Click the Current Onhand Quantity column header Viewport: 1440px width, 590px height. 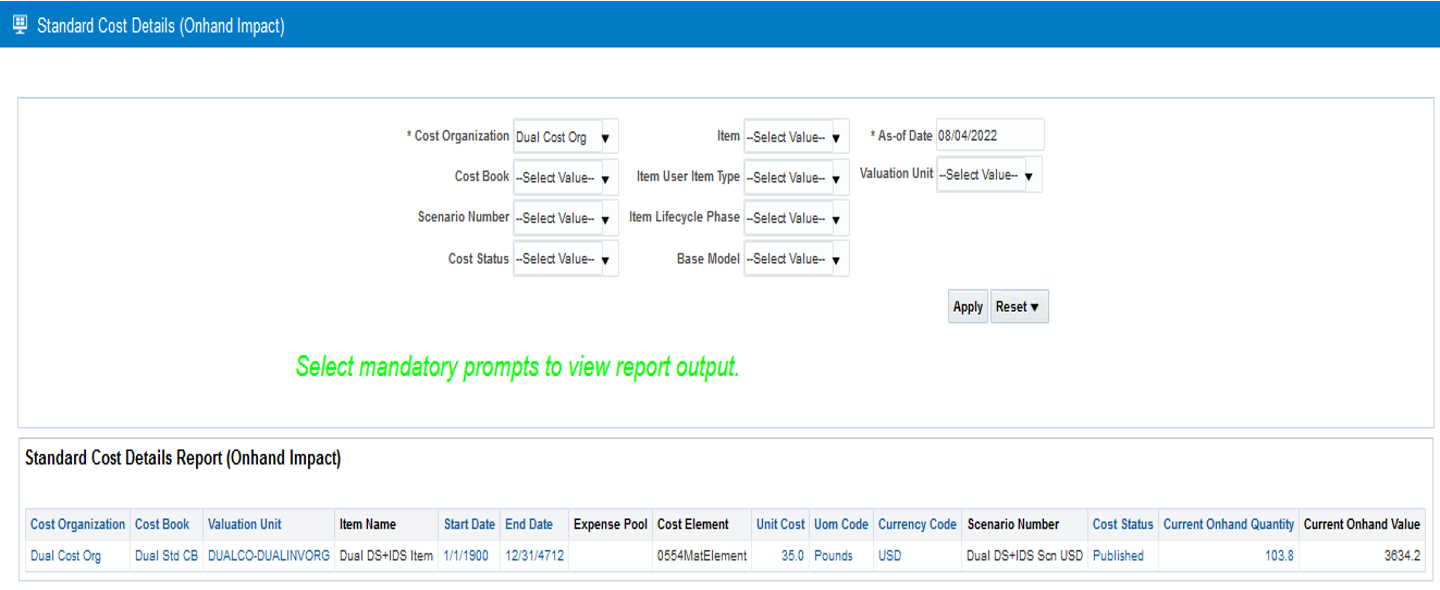(x=1229, y=524)
